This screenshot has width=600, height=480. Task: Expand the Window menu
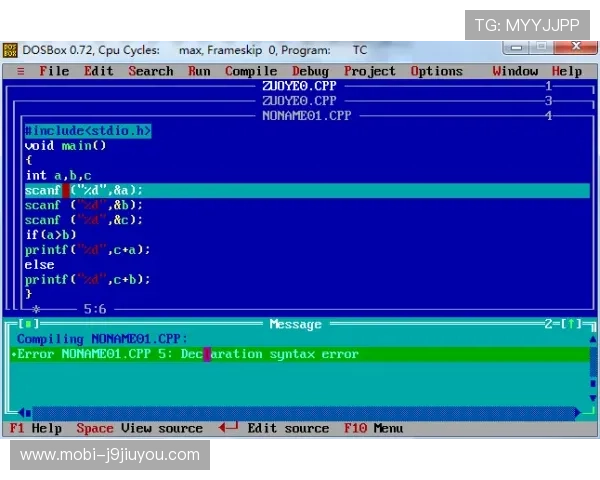pyautogui.click(x=515, y=71)
